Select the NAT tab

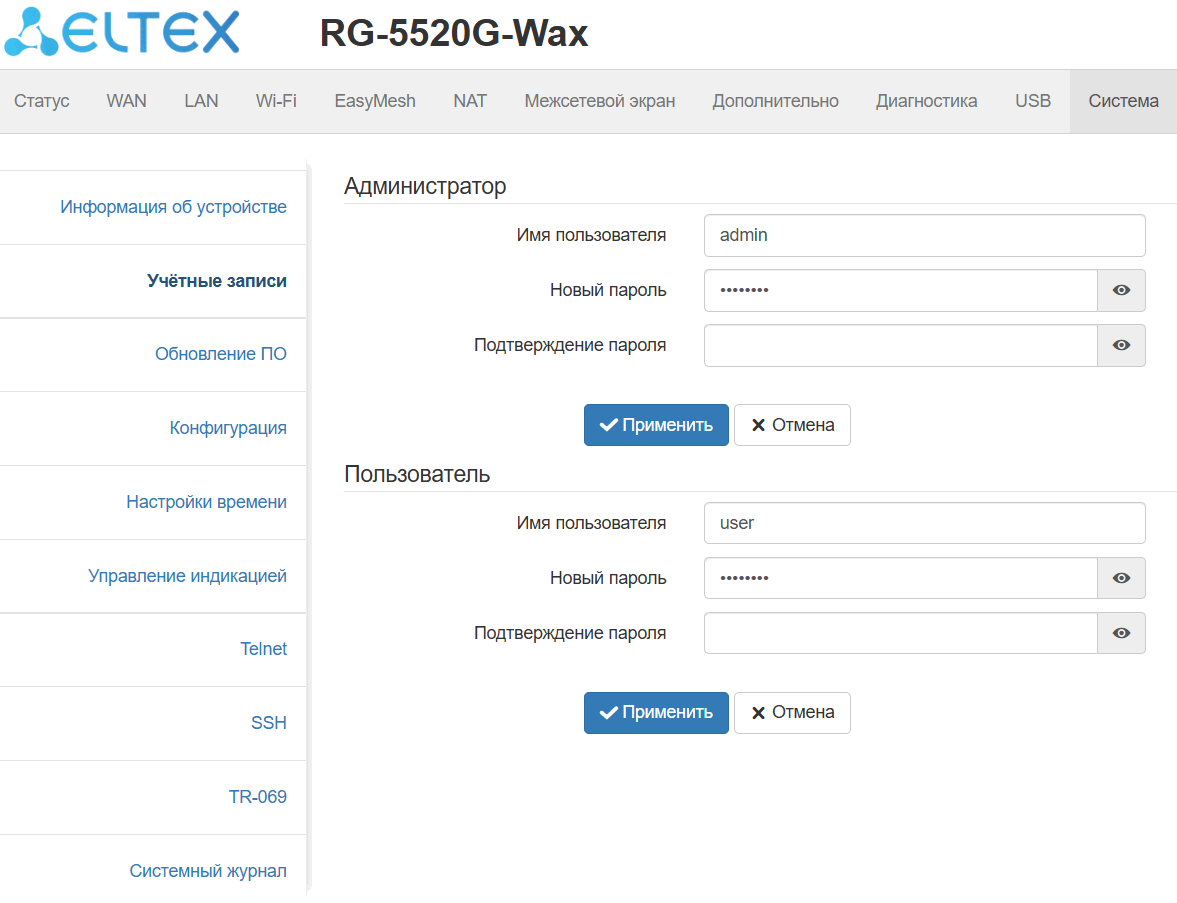coord(470,101)
